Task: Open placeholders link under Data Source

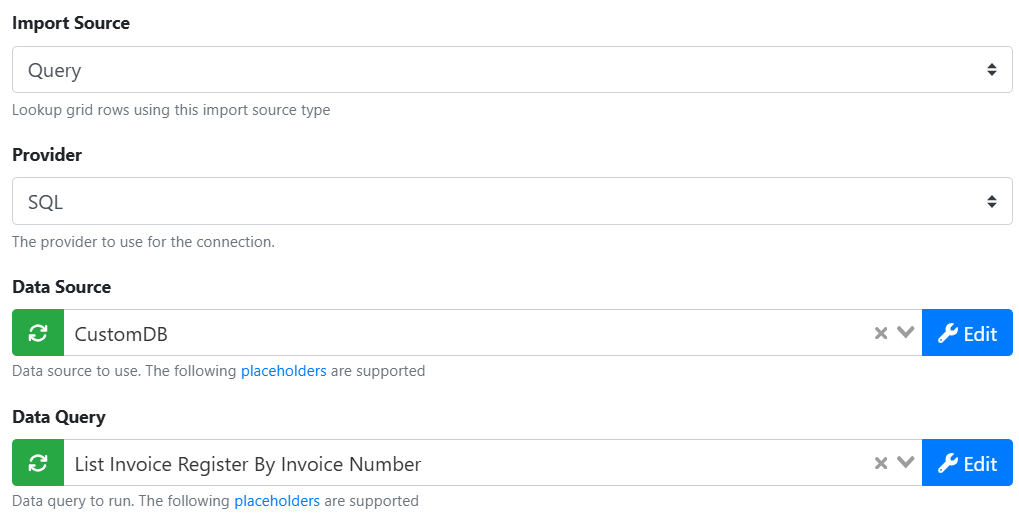Action: tap(283, 371)
